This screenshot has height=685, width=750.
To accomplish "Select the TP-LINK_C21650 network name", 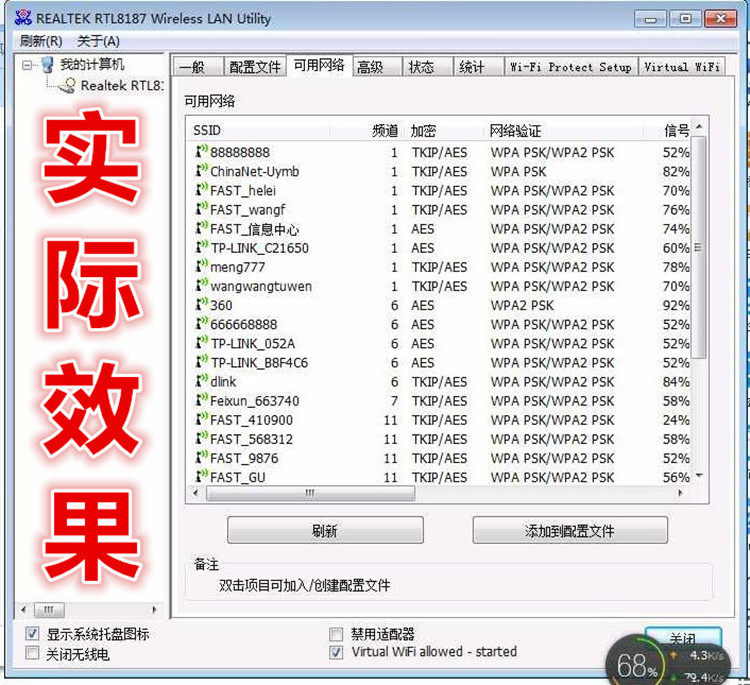I will [x=259, y=248].
